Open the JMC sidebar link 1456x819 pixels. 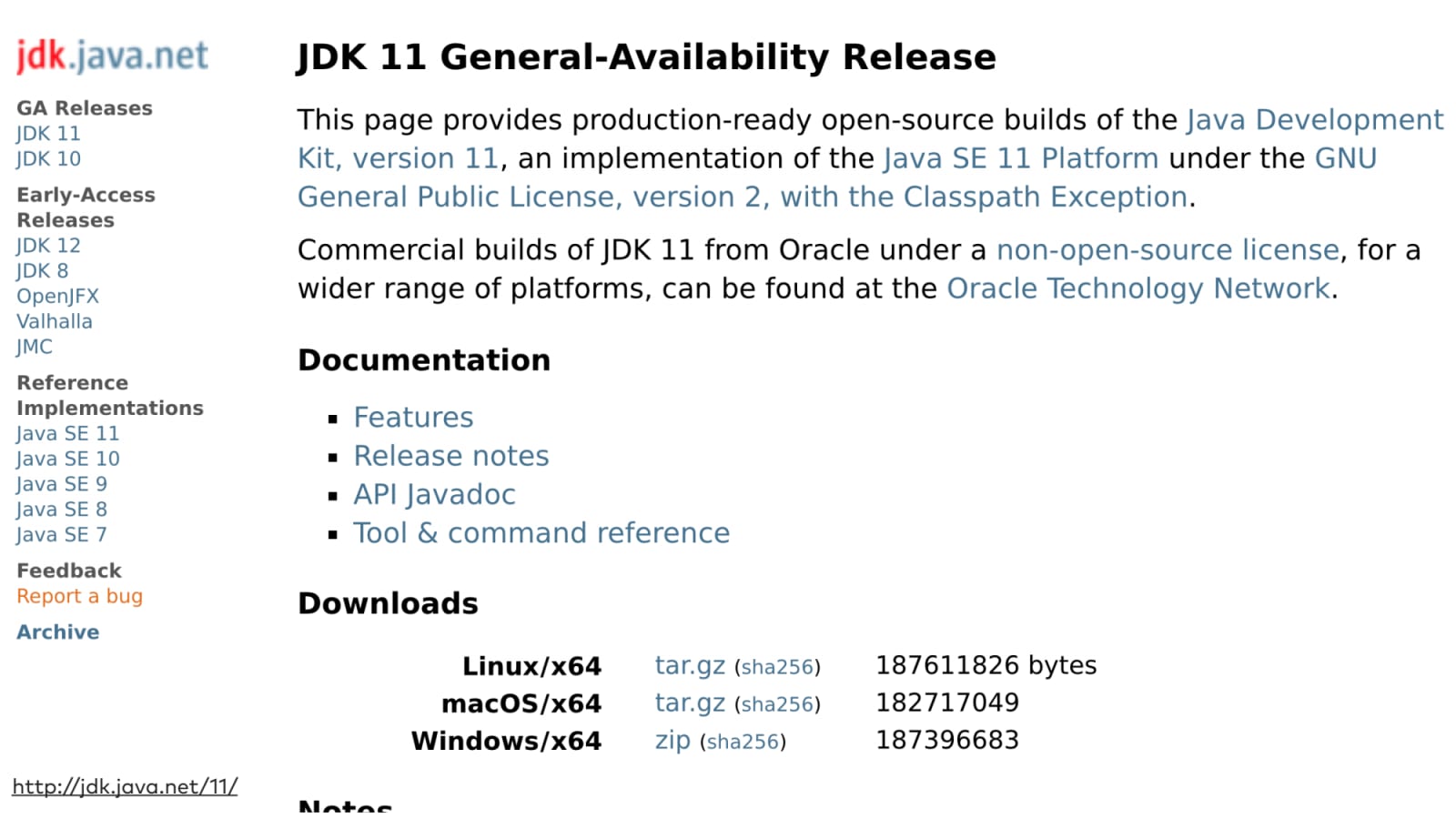35,347
